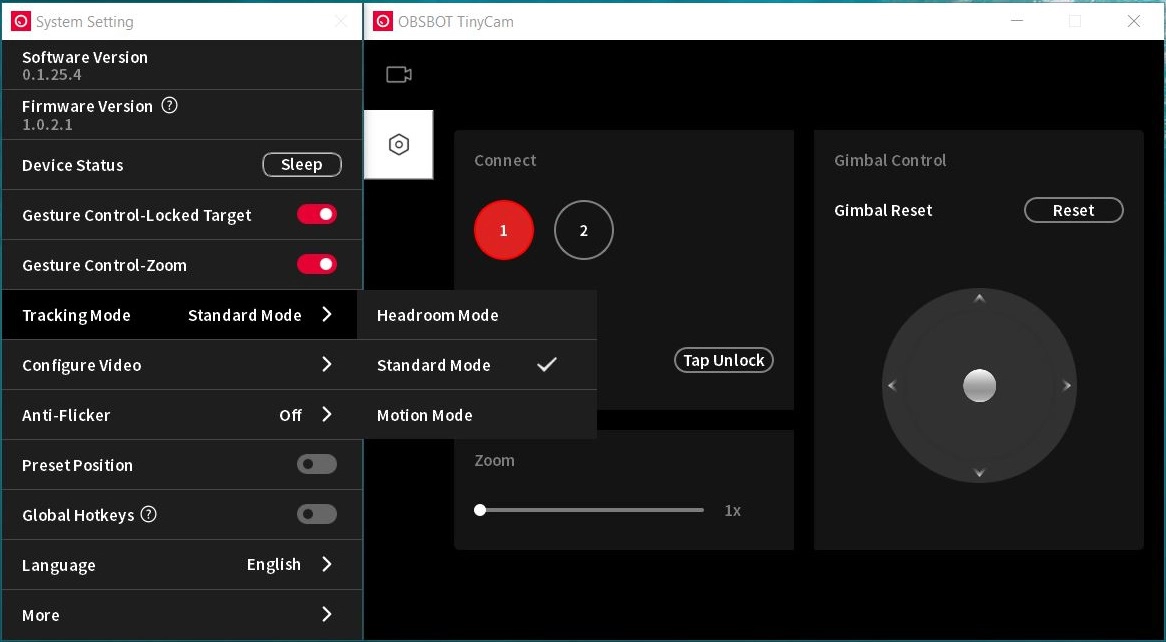Pan gimbal right with the right arrow
1166x642 pixels.
[1066, 385]
